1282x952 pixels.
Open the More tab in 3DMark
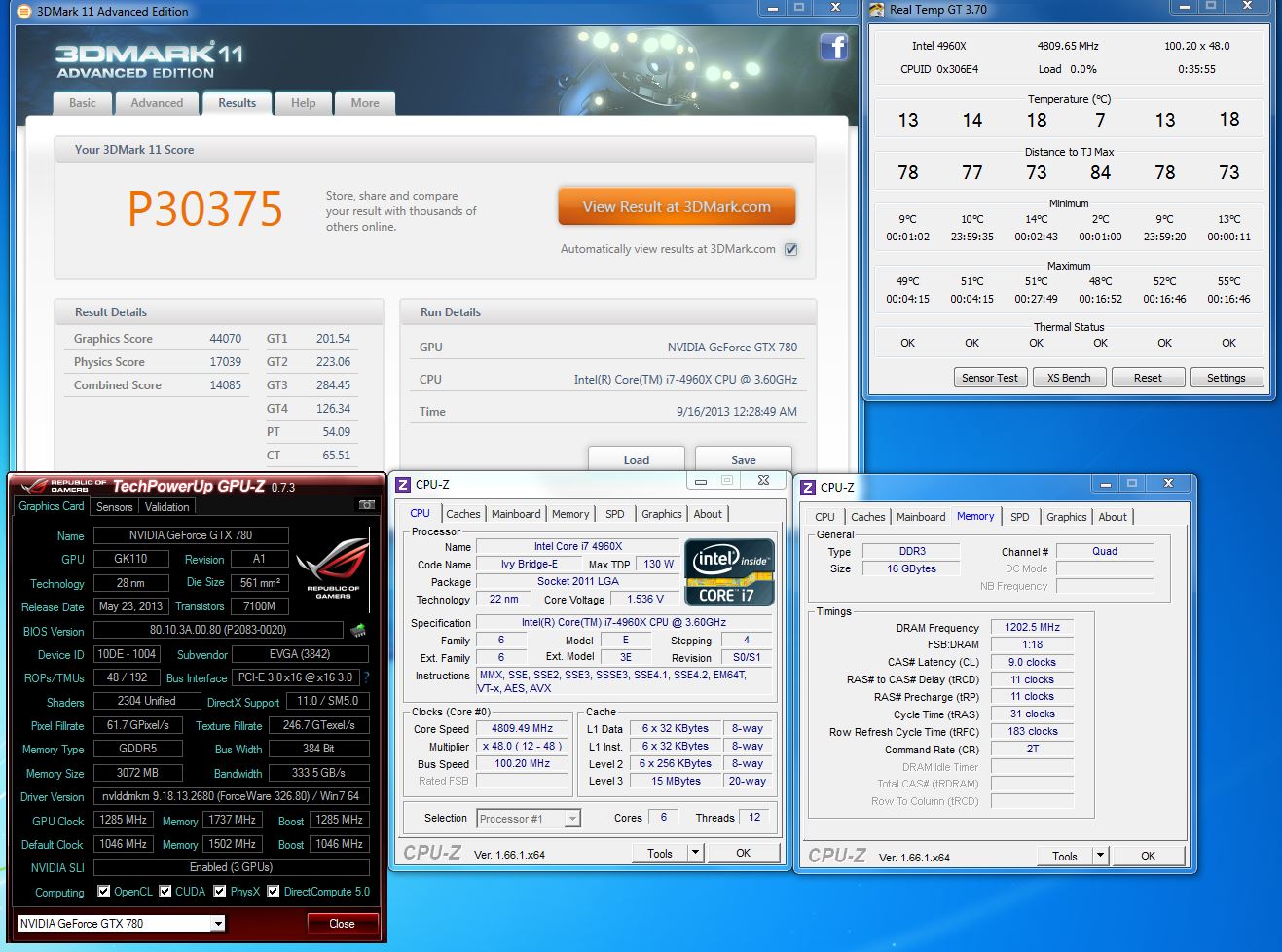[365, 103]
